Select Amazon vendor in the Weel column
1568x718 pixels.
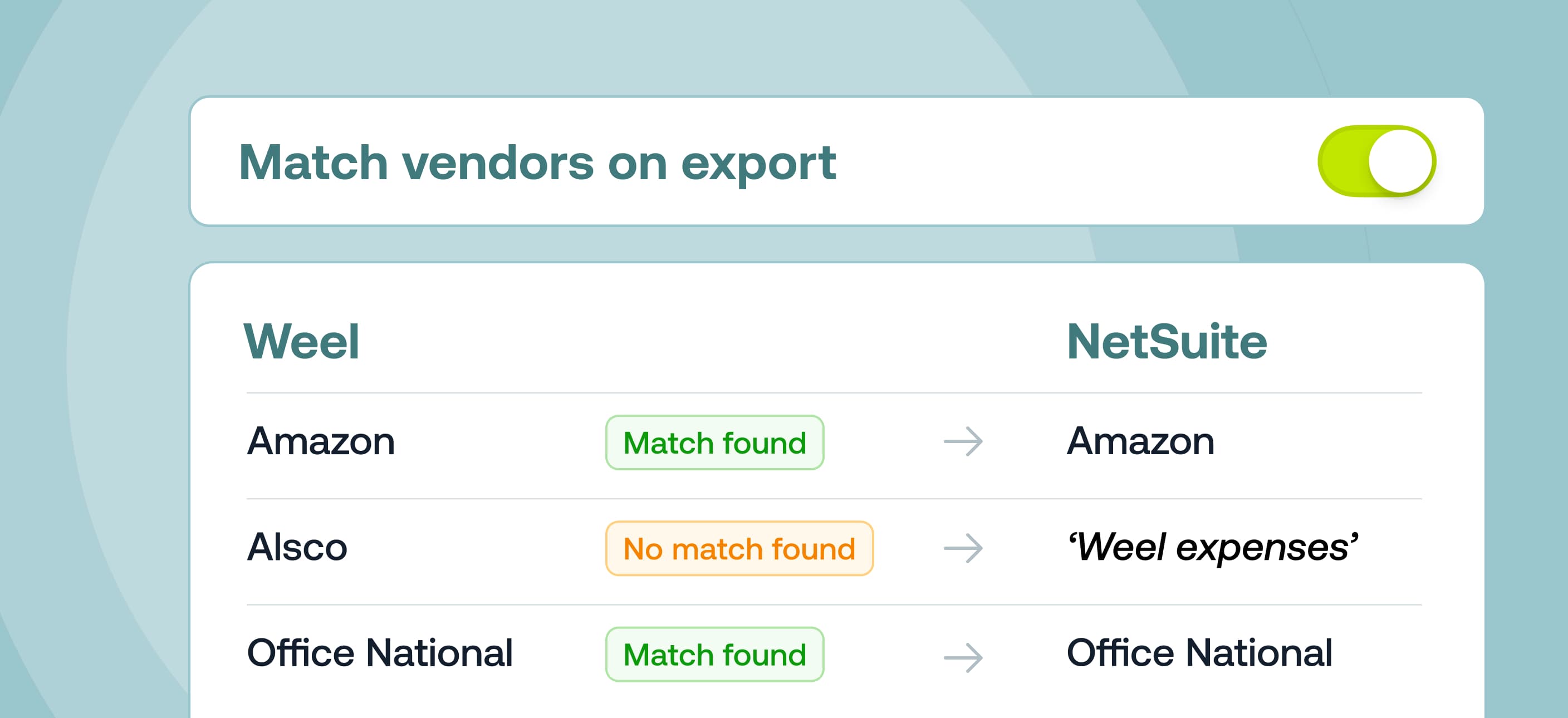321,440
